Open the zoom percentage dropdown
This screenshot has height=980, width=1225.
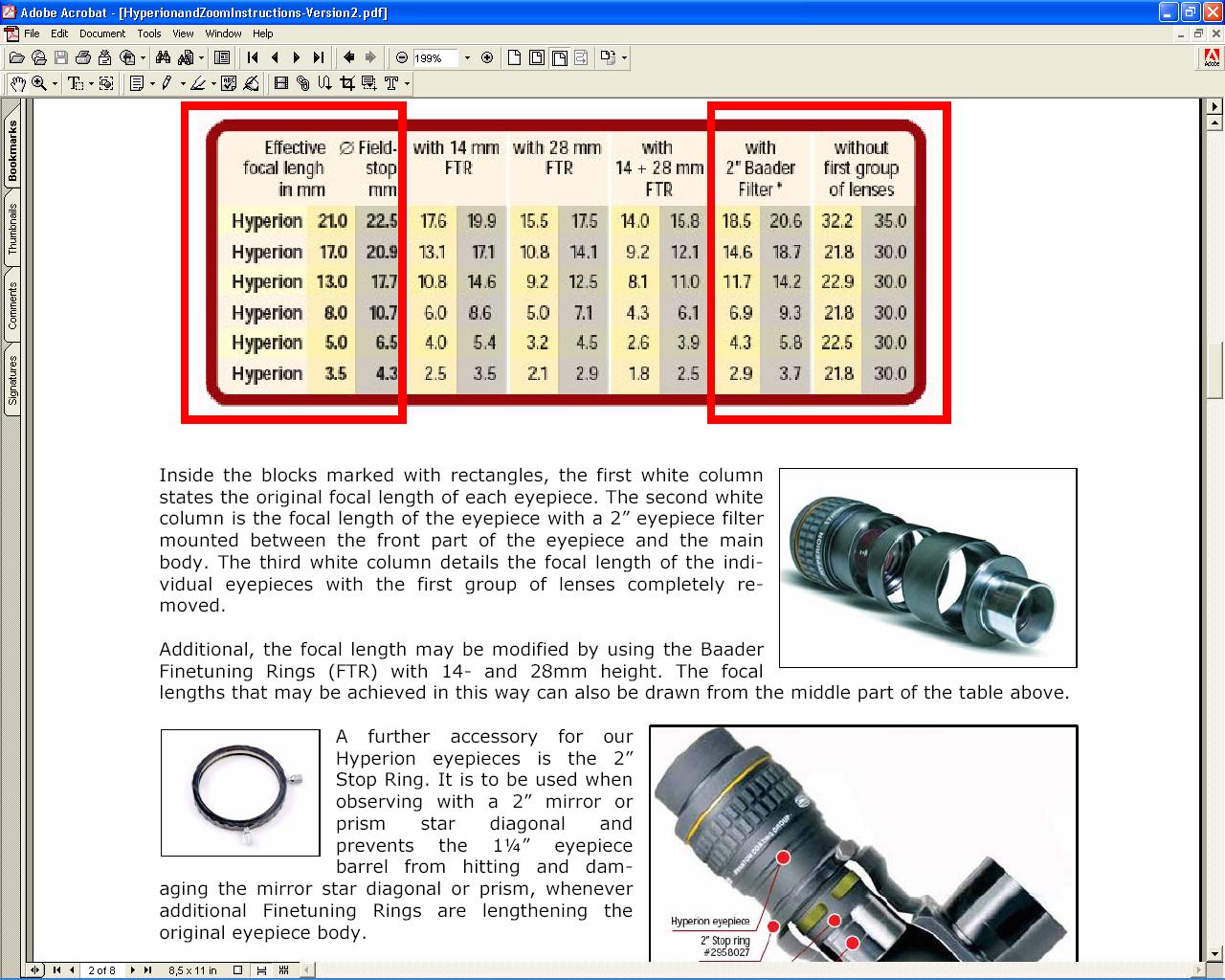tap(467, 58)
